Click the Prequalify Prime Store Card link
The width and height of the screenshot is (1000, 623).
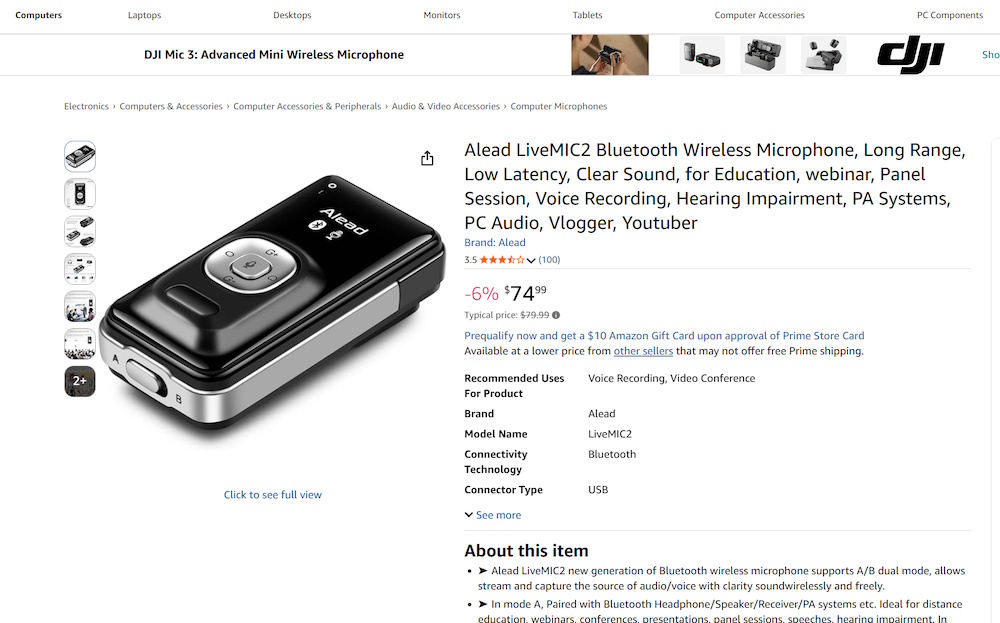click(x=664, y=335)
